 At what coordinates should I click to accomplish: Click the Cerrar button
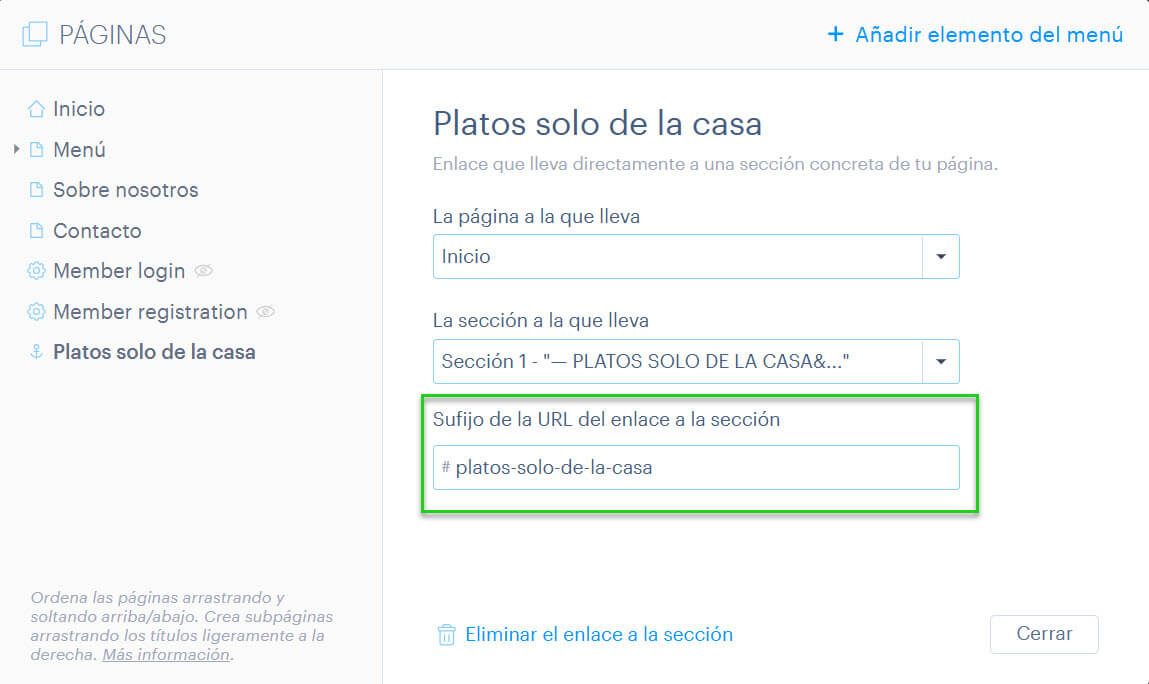[x=1044, y=634]
